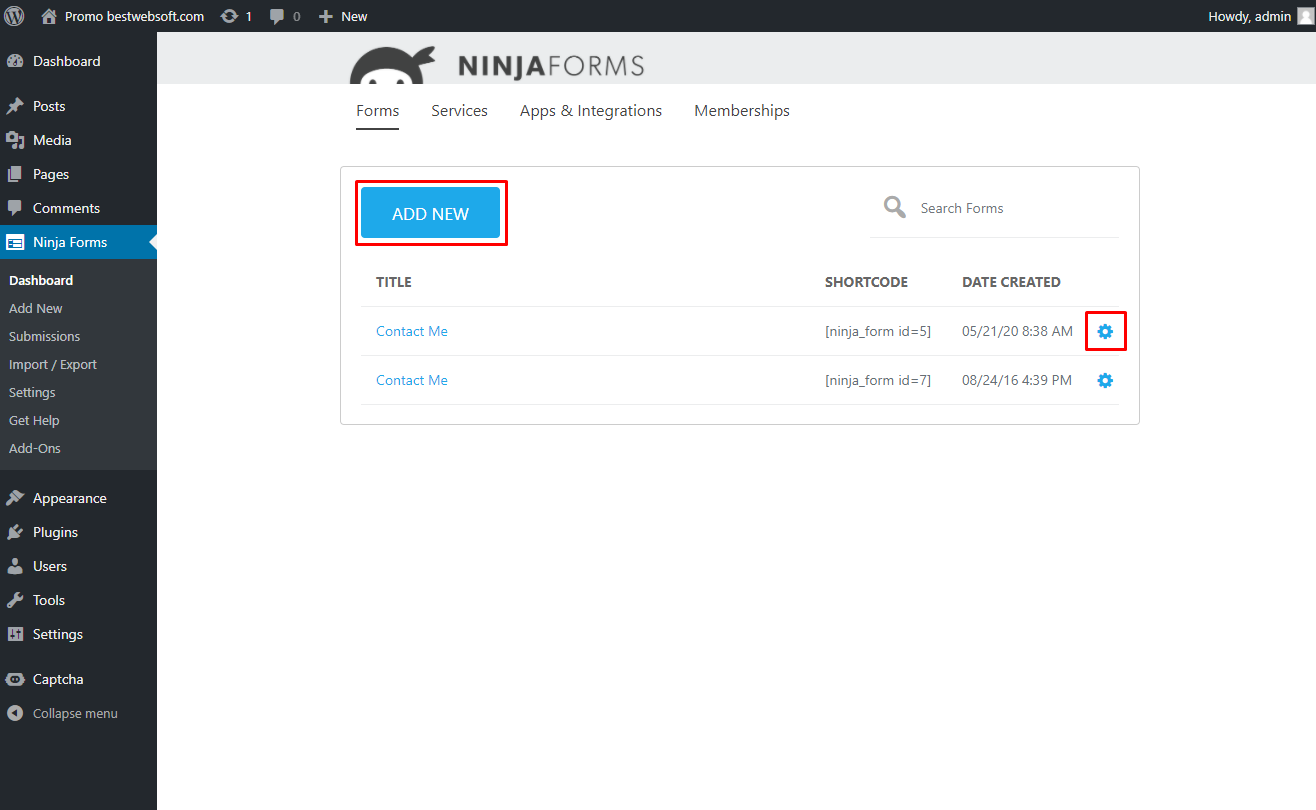Open the Add-Ons submenu item

35,448
